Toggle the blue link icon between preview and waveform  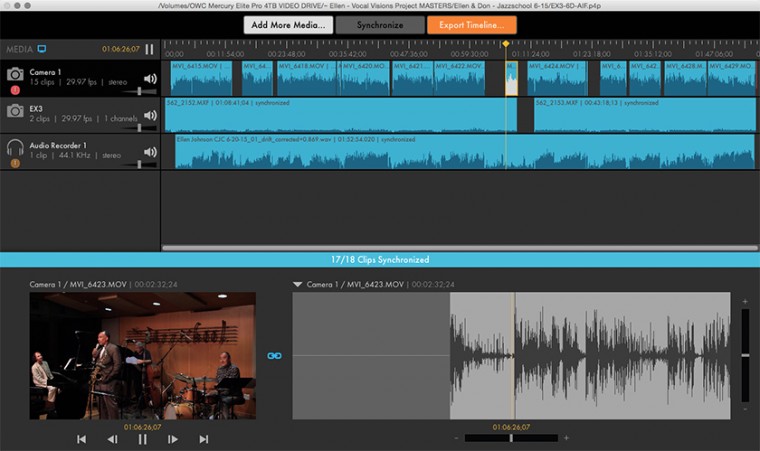point(274,356)
